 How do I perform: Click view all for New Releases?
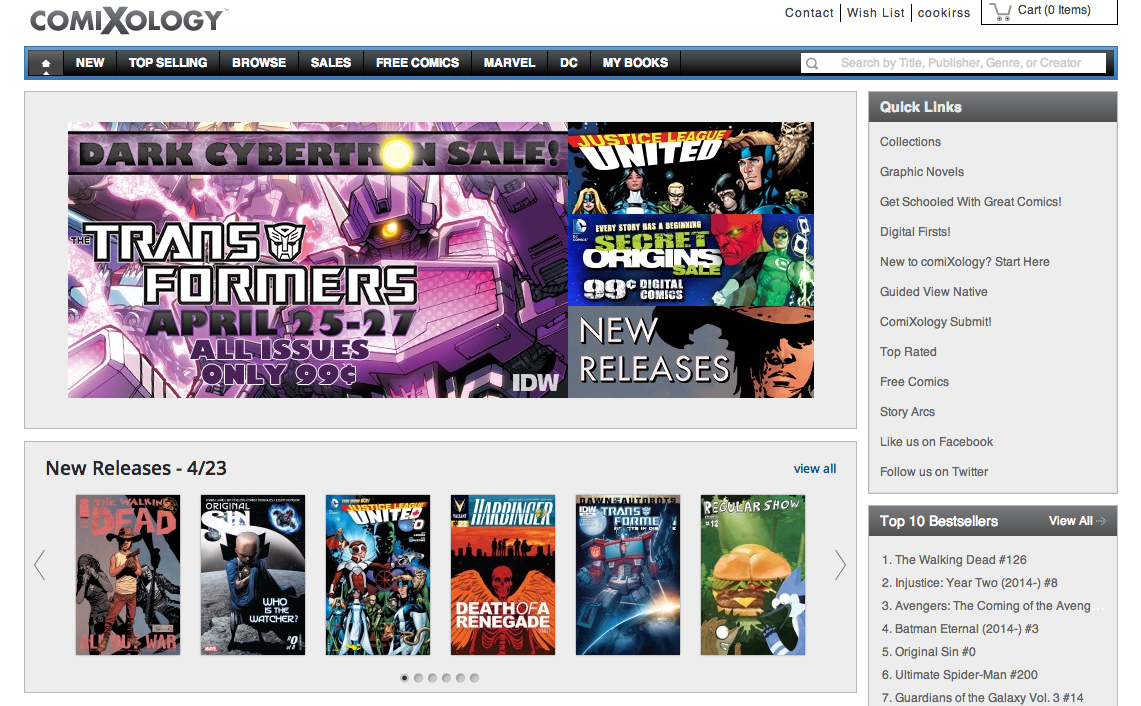pos(815,469)
